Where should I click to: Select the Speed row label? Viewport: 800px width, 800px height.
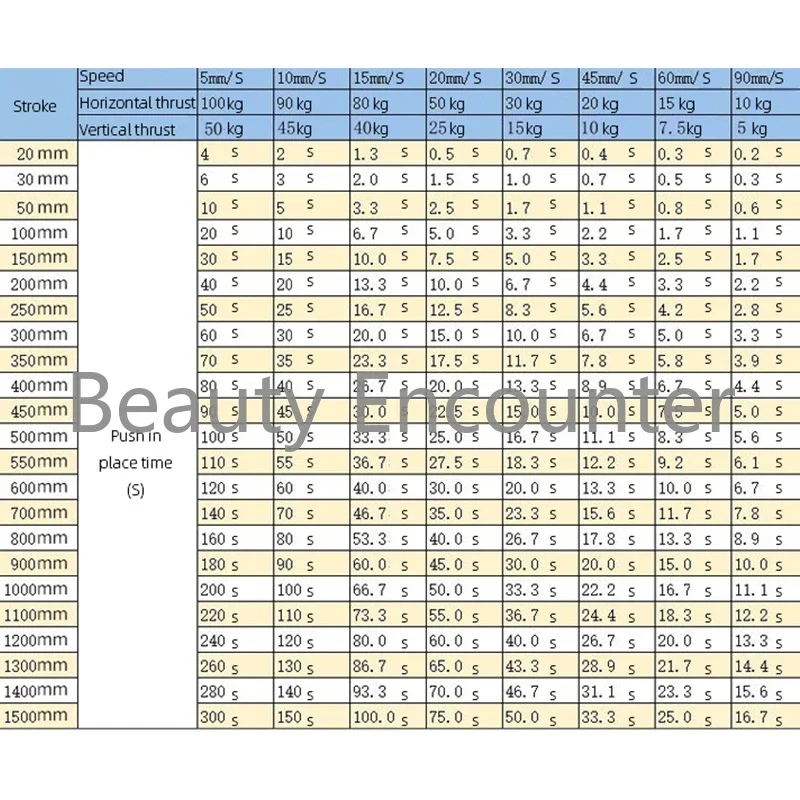click(x=137, y=78)
